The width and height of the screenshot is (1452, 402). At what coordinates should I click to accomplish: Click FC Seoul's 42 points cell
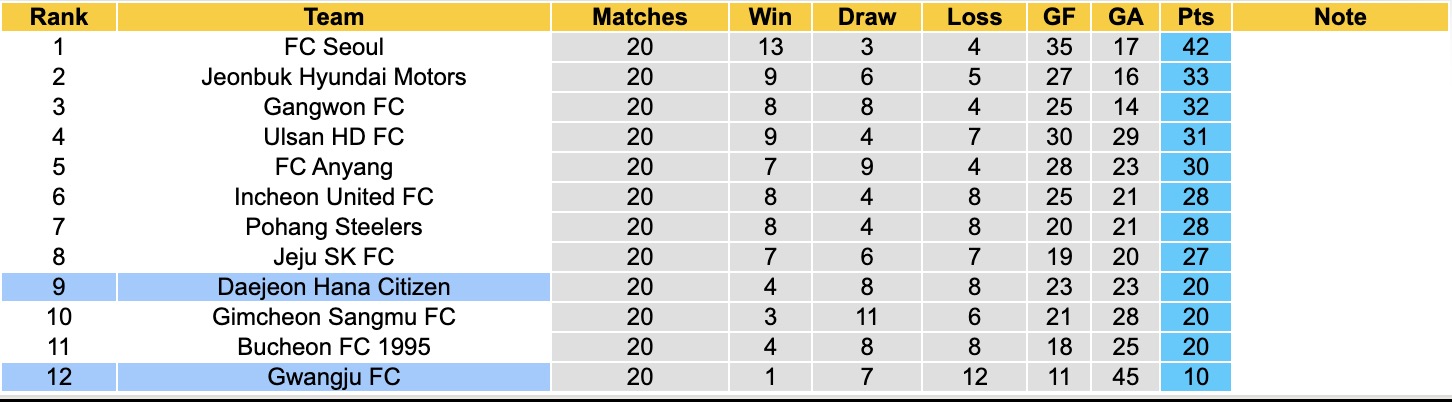click(x=1195, y=47)
